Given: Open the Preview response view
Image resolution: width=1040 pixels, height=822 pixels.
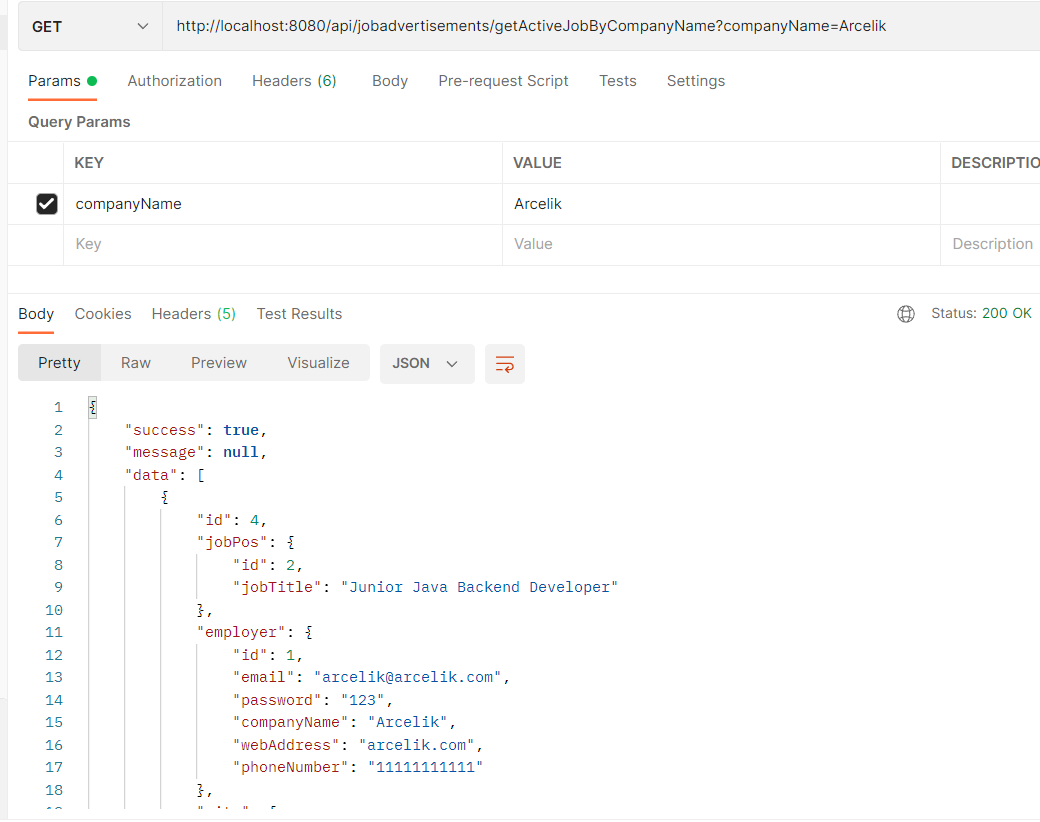Looking at the screenshot, I should click(x=218, y=363).
